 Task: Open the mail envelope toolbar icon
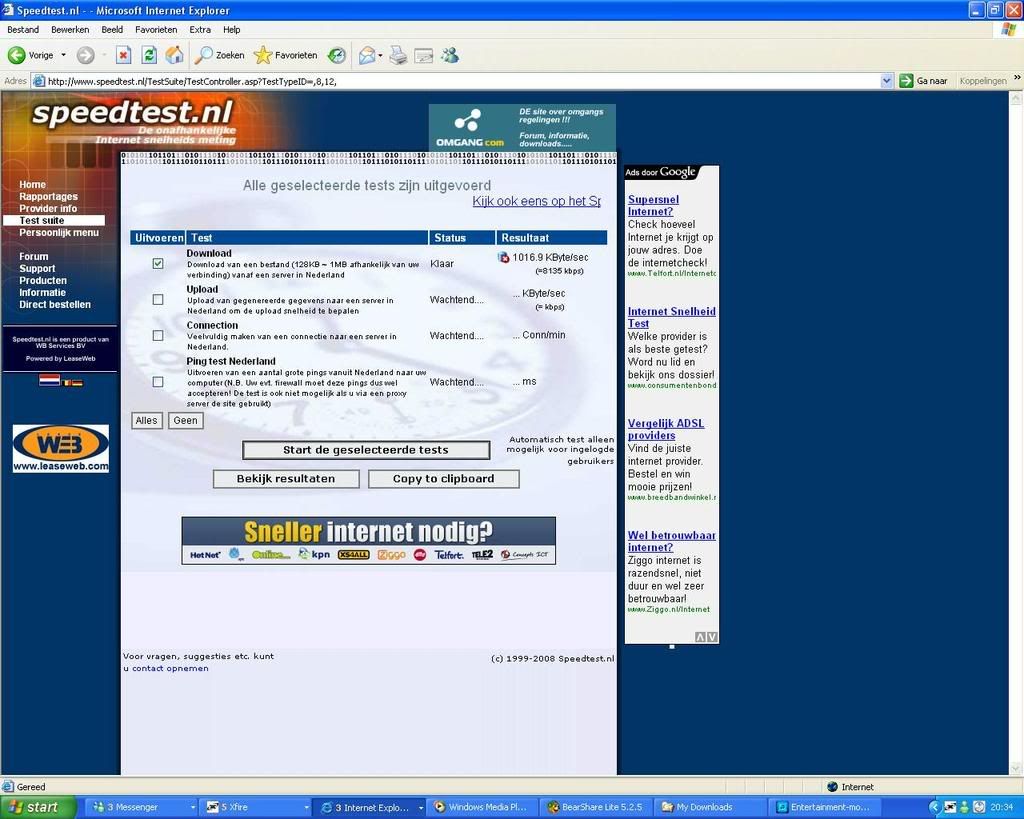point(367,56)
